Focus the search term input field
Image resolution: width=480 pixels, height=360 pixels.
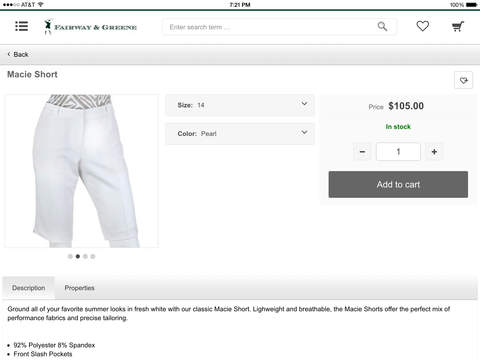click(270, 27)
